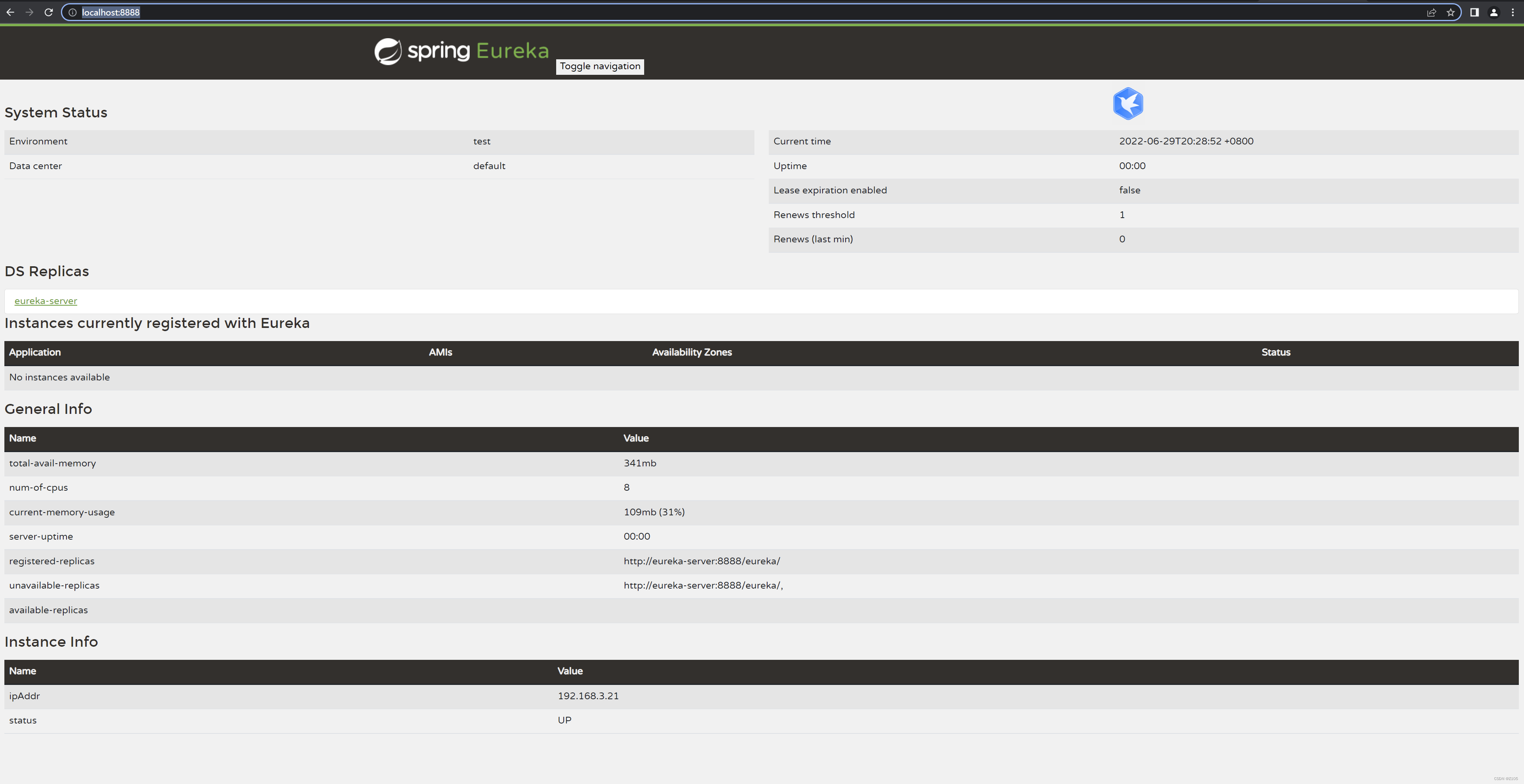This screenshot has width=1524, height=784.
Task: Select the IP address 192.168.3.21
Action: pyautogui.click(x=588, y=696)
